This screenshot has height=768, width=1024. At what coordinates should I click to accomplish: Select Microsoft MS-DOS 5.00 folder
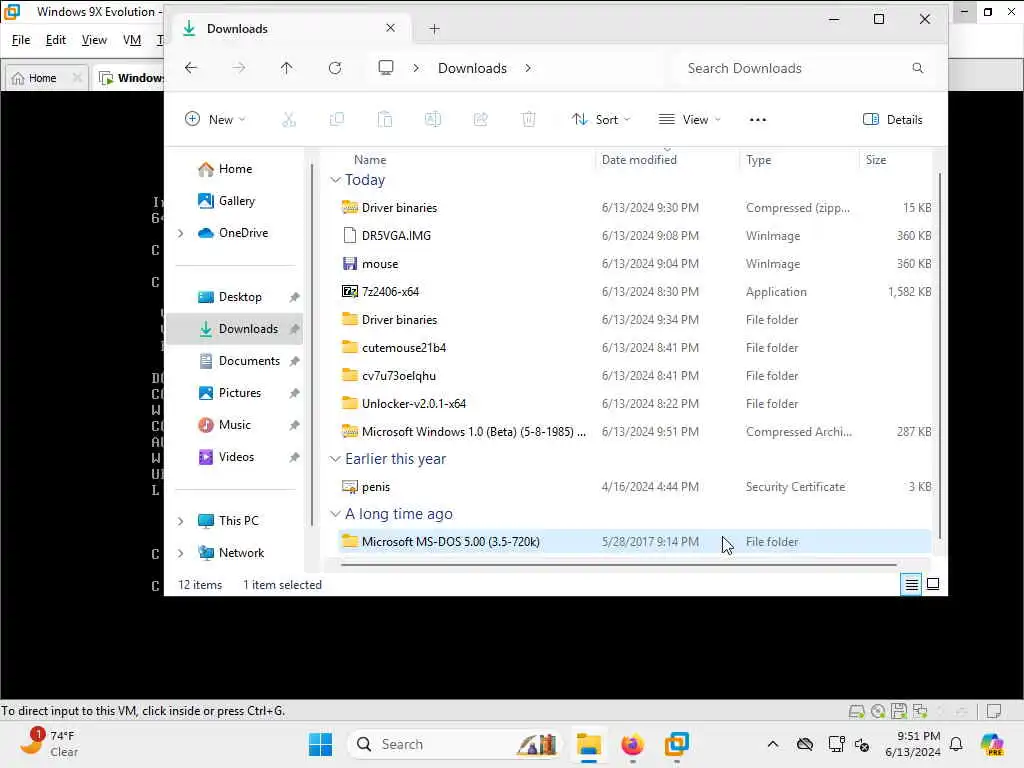[634, 541]
